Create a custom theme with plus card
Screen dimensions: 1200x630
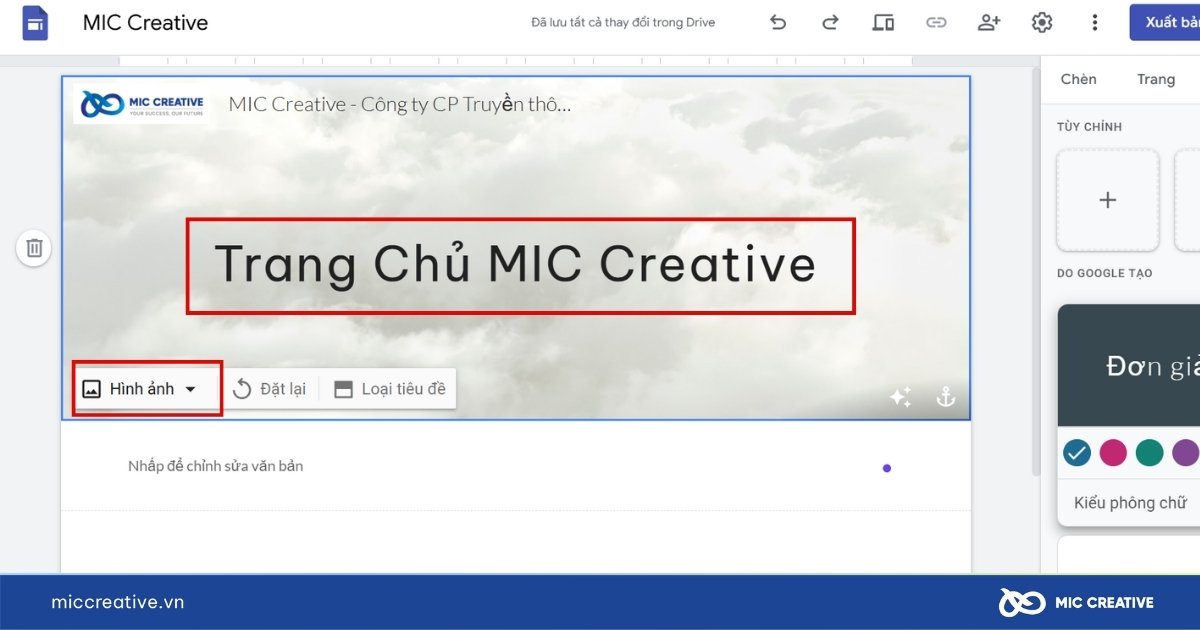[x=1108, y=200]
